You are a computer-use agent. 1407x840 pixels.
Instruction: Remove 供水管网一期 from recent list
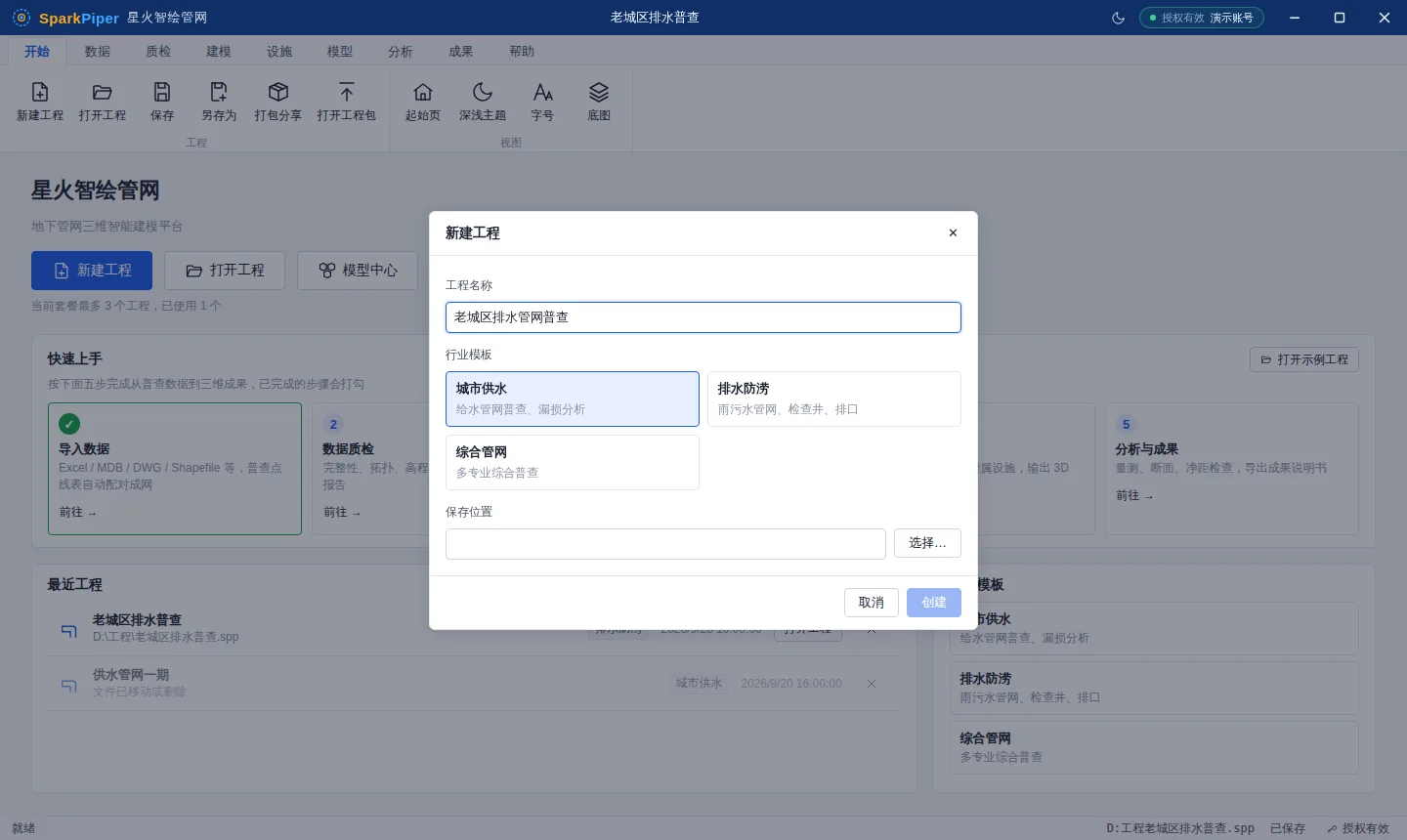tap(872, 684)
